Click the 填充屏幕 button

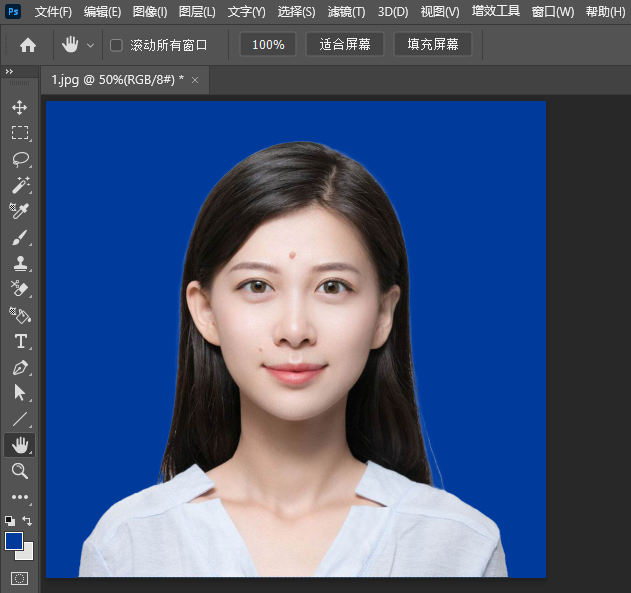(x=433, y=44)
